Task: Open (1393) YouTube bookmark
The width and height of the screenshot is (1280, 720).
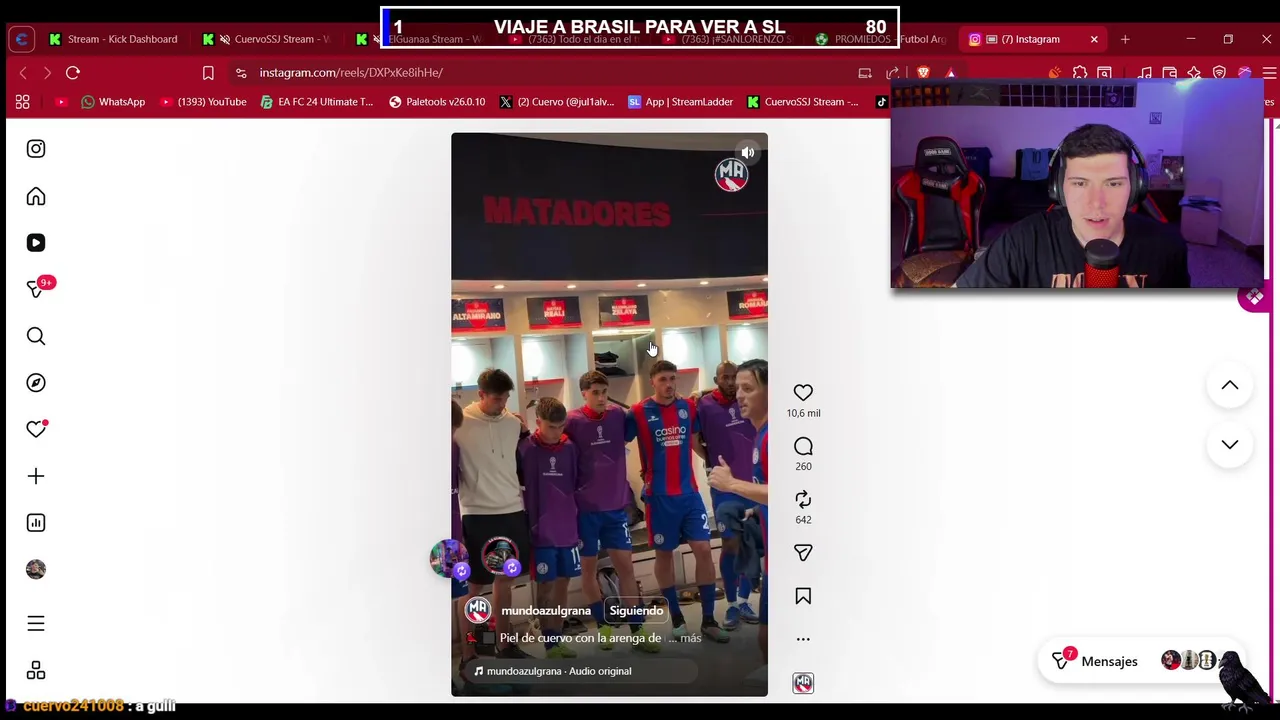Action: tap(203, 102)
